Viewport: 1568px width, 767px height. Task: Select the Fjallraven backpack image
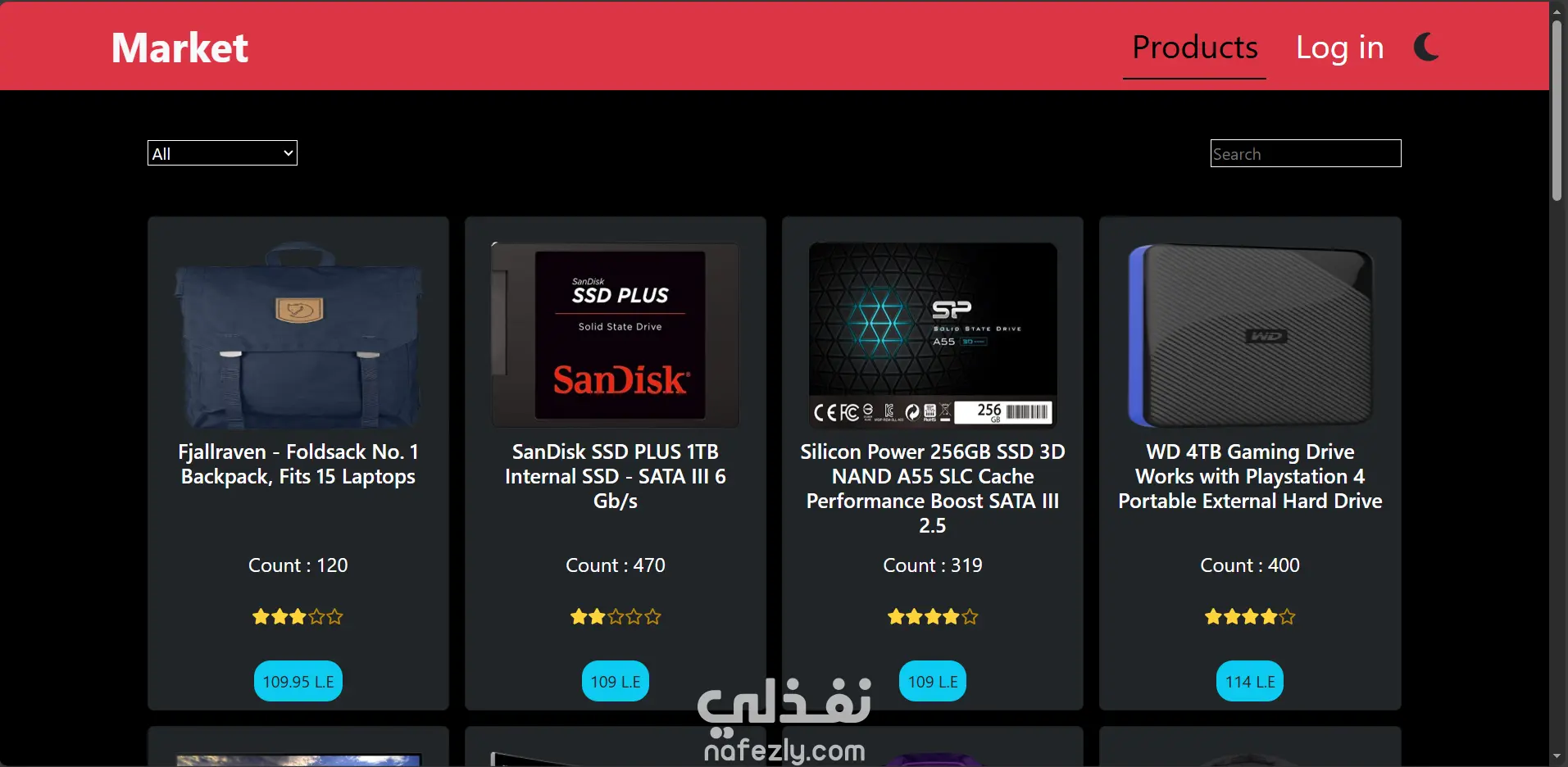coord(298,334)
